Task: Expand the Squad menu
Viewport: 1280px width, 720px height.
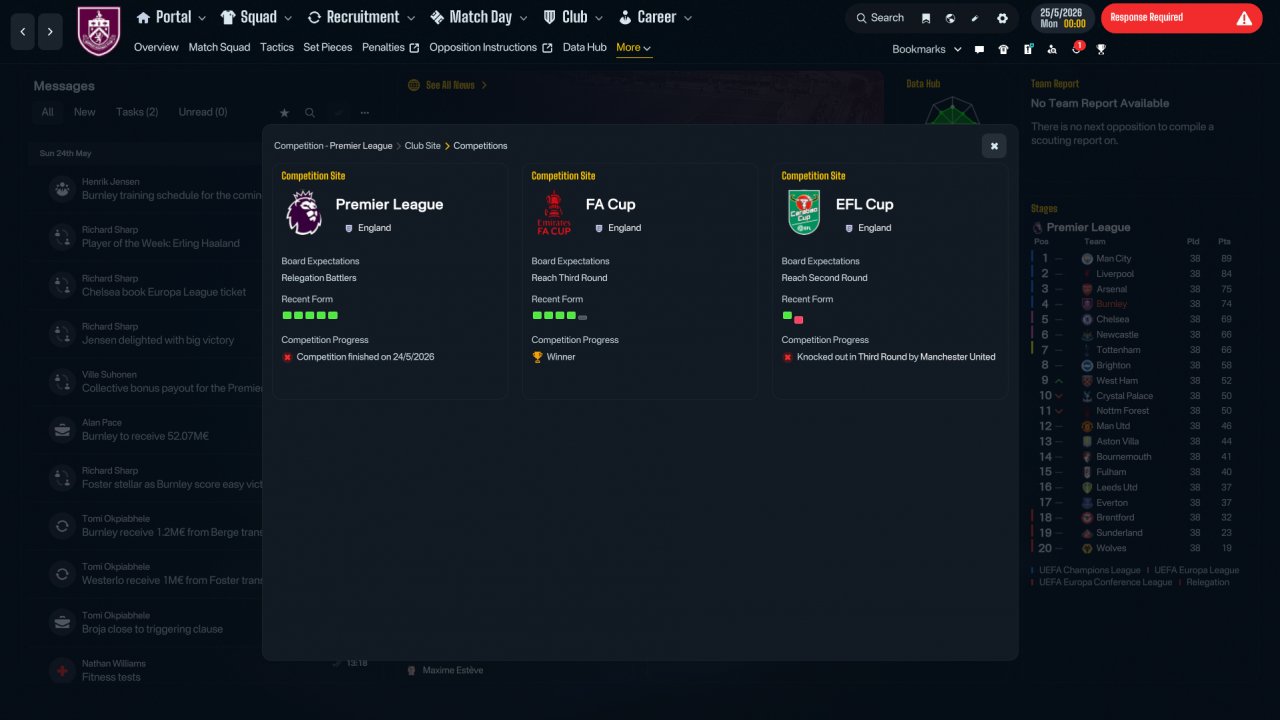Action: tap(256, 17)
